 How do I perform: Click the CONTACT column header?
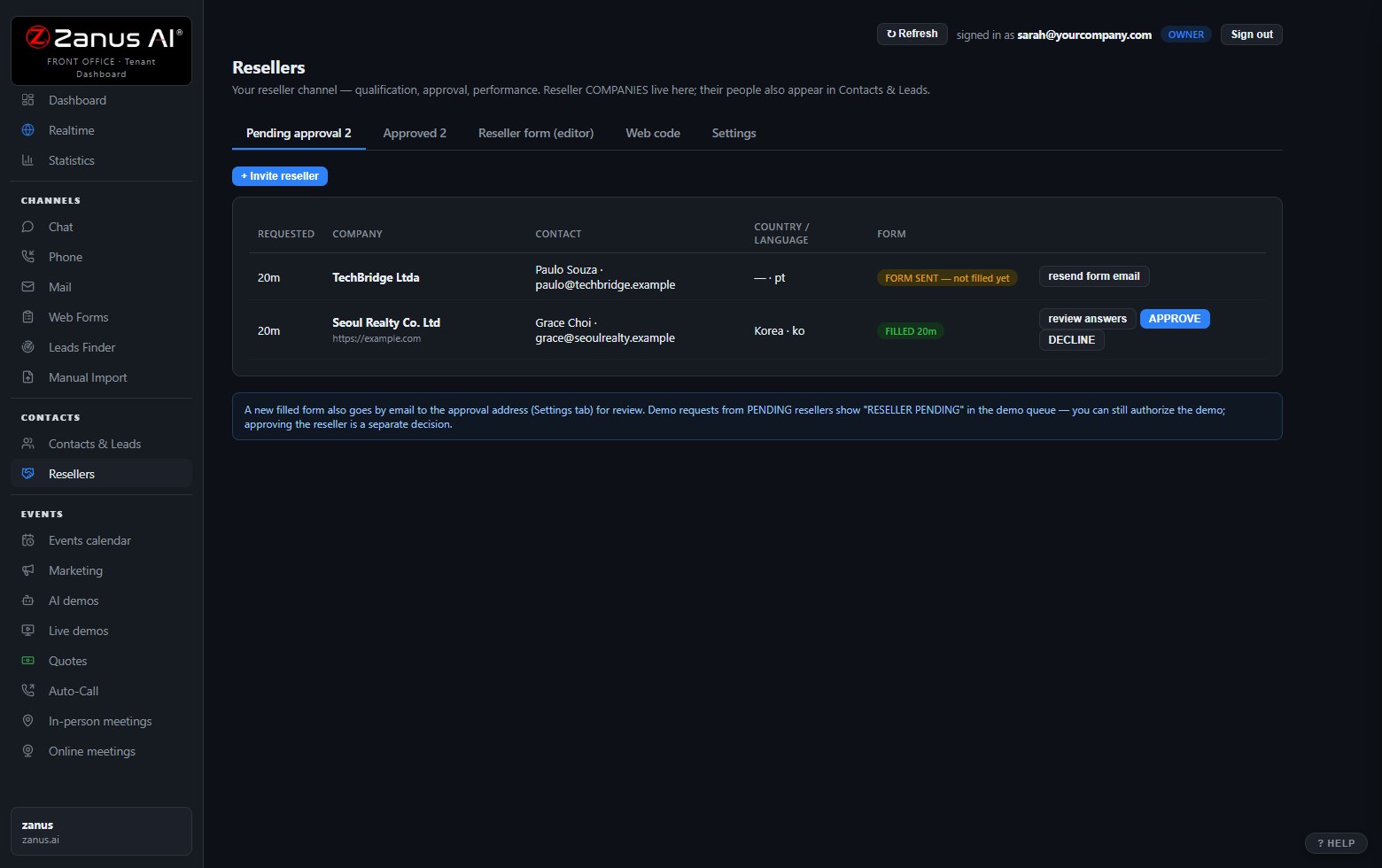point(558,234)
